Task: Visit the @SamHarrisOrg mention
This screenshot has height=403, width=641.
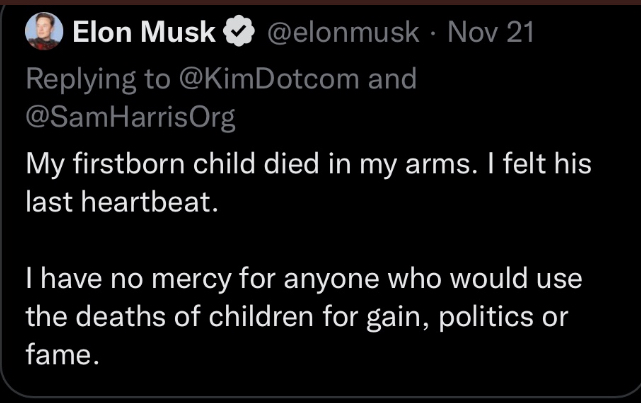Action: coord(130,118)
